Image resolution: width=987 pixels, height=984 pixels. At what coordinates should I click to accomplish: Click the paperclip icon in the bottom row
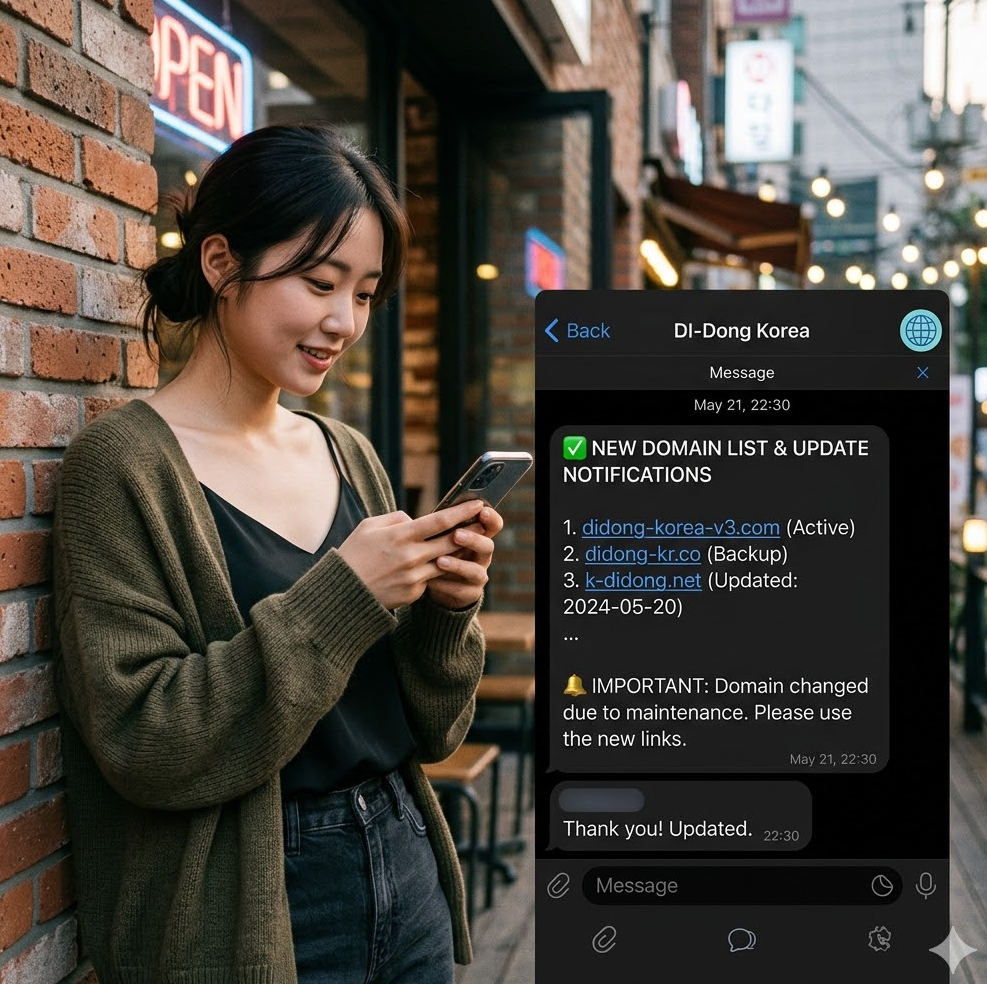pos(604,939)
